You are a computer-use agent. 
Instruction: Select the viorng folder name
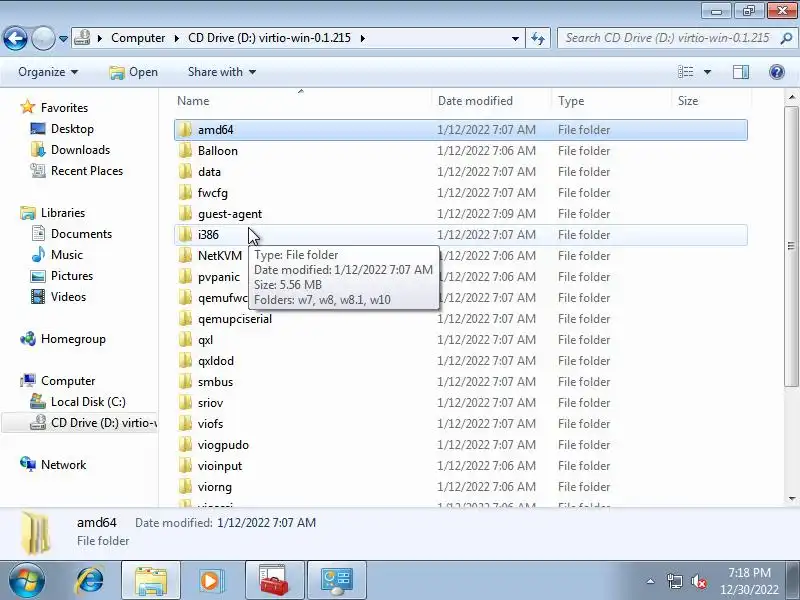tap(215, 487)
